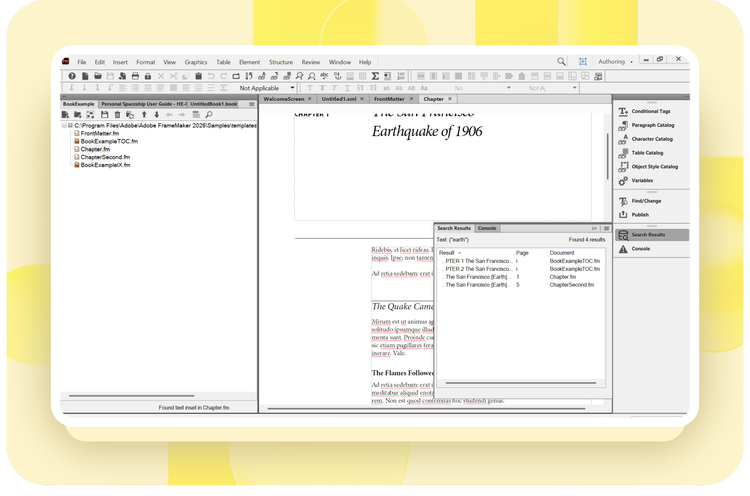Open the Search Results pod options menu
750x496 pixels.
606,229
